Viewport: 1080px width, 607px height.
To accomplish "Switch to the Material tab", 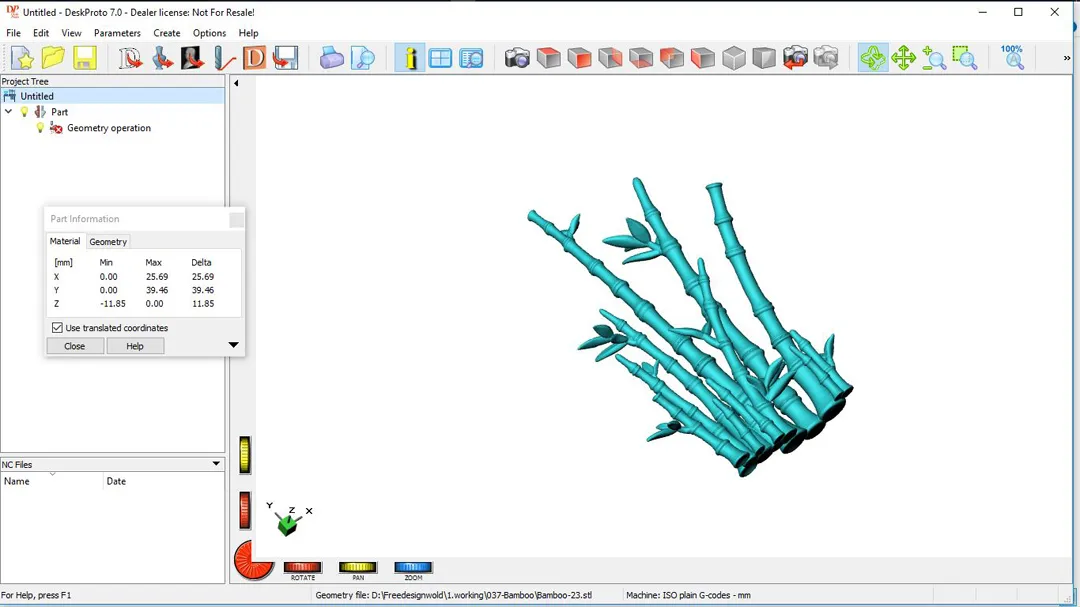I will pos(65,241).
